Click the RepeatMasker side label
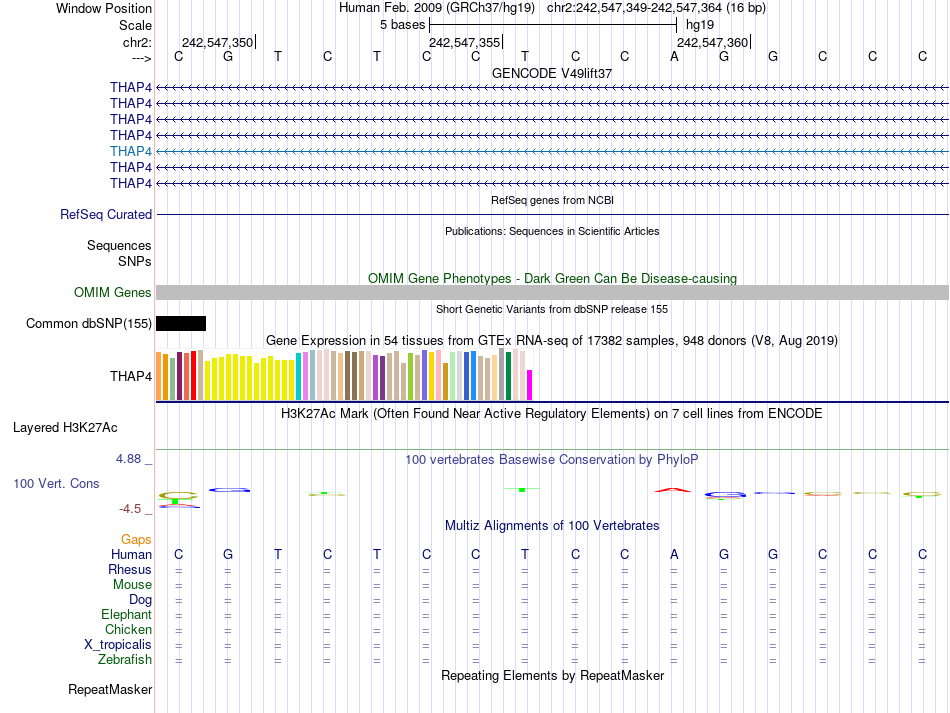 [110, 689]
